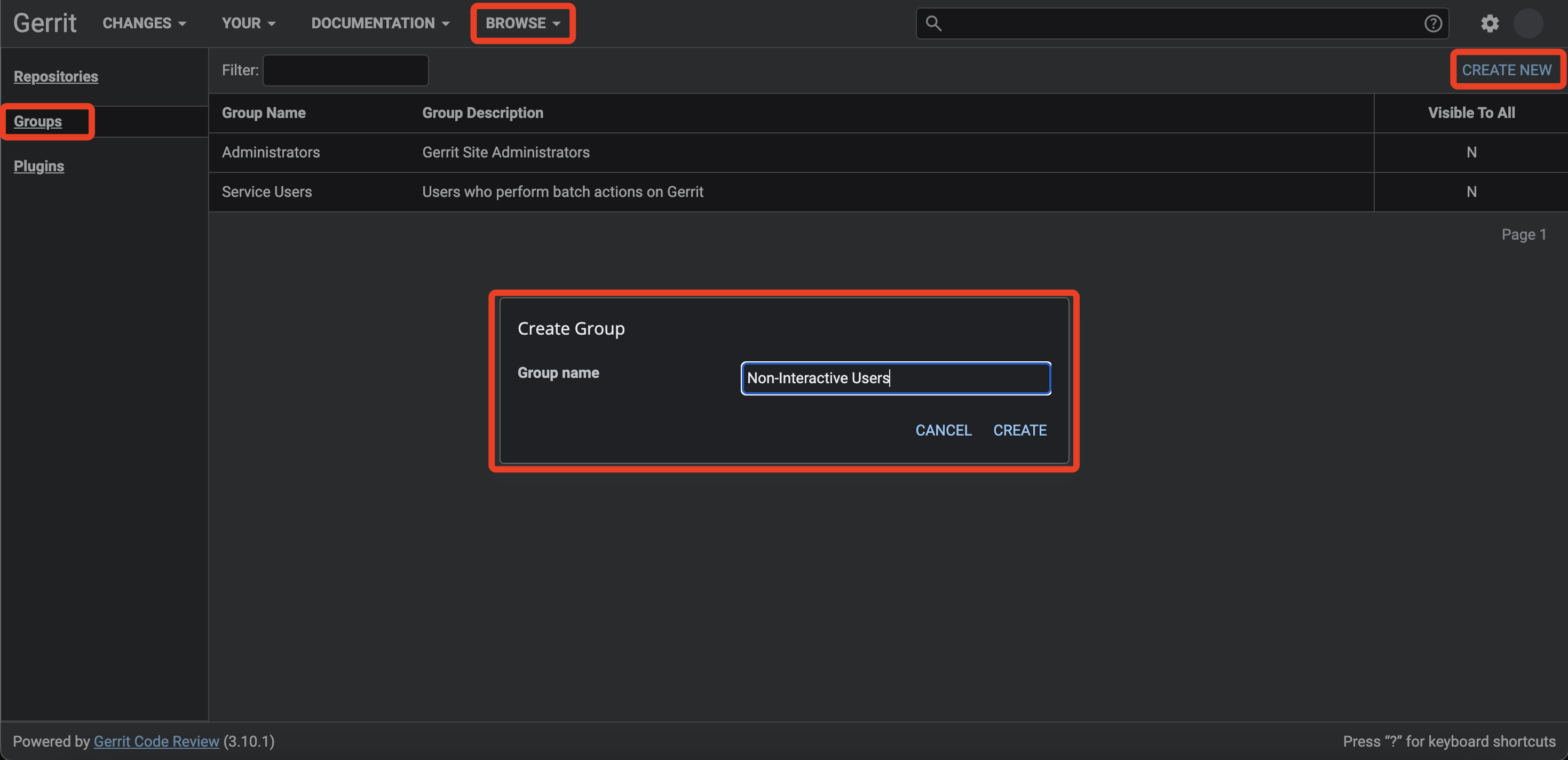Image resolution: width=1568 pixels, height=760 pixels.
Task: Follow the Gerrit Code Review footer link
Action: pyautogui.click(x=156, y=741)
